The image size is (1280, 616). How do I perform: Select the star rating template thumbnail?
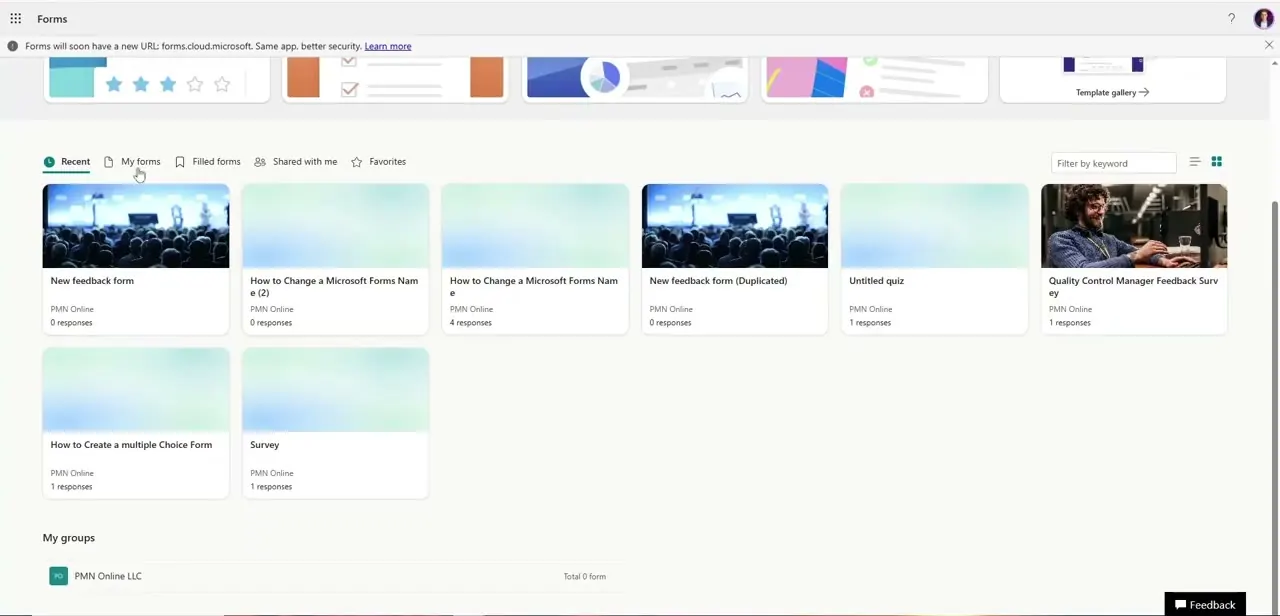157,79
